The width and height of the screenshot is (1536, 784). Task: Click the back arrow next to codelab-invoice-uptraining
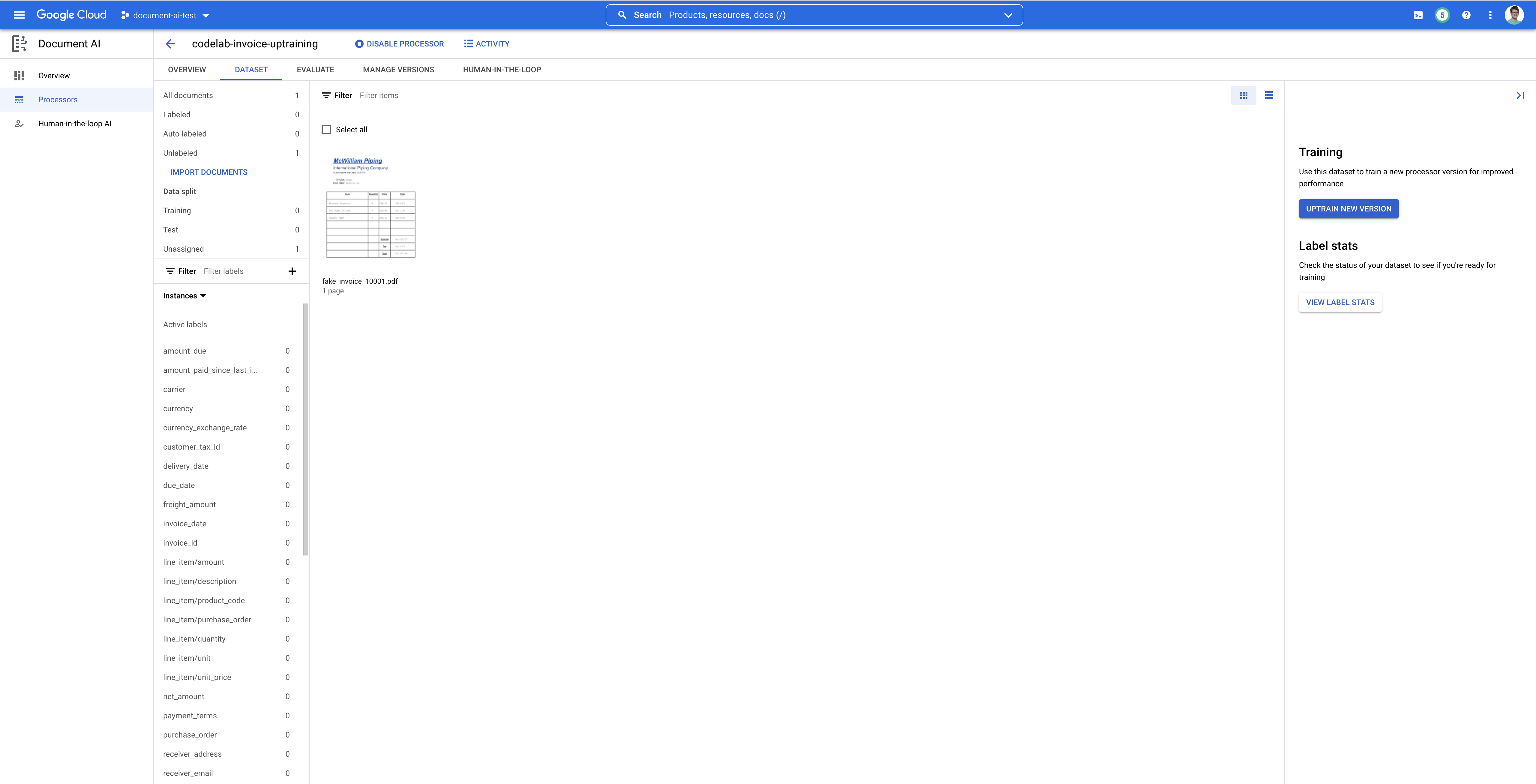(170, 43)
